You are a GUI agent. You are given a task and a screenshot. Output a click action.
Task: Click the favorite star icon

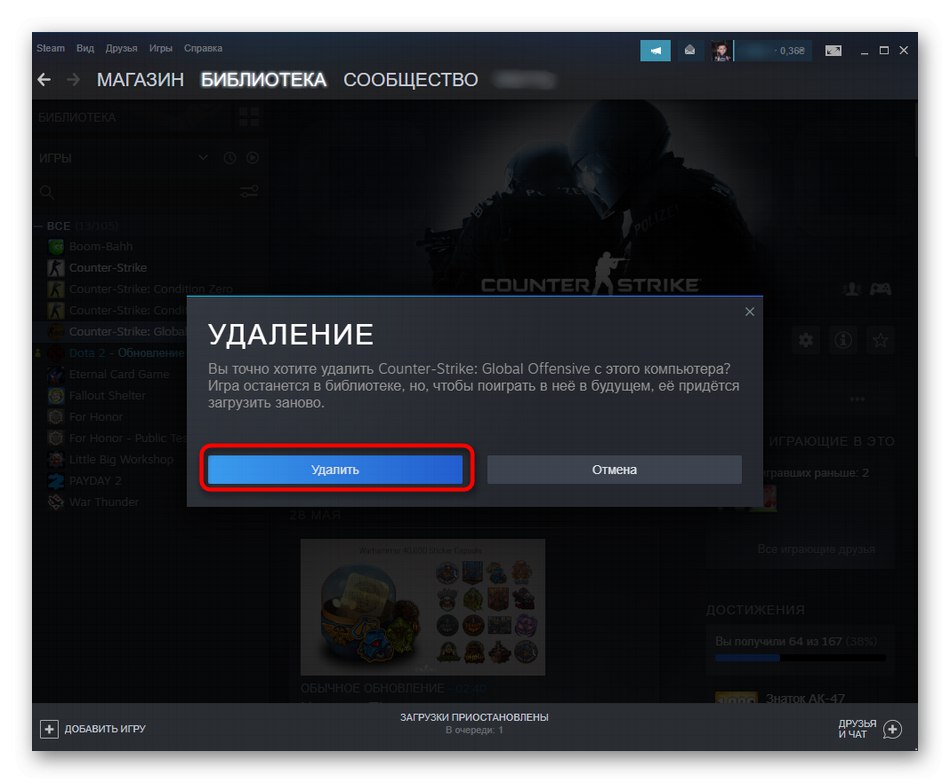tap(880, 340)
